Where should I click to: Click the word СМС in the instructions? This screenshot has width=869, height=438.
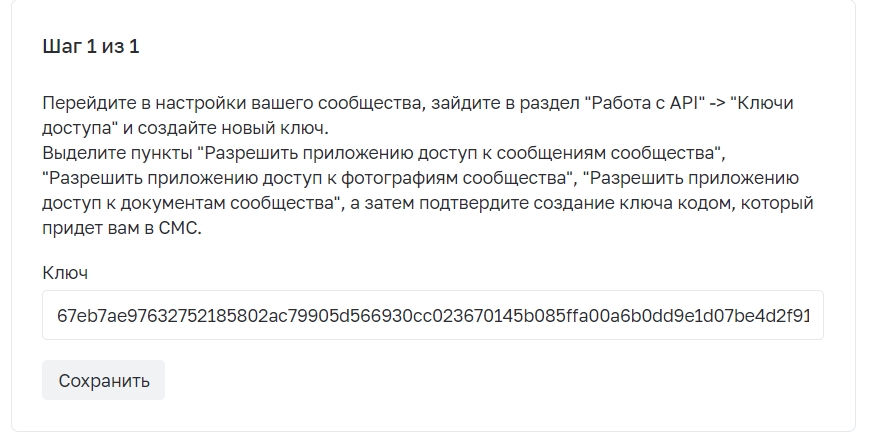coord(177,228)
